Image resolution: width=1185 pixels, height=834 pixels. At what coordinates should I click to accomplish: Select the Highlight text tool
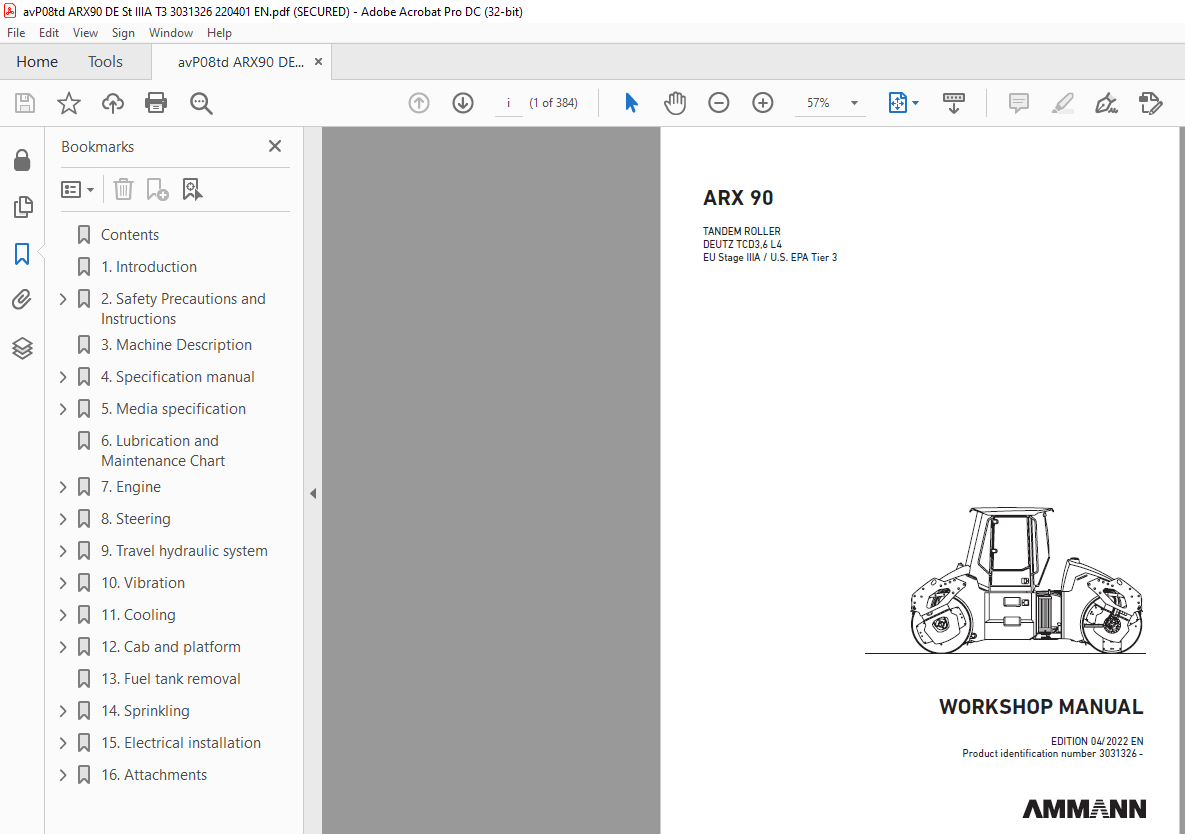(1063, 103)
